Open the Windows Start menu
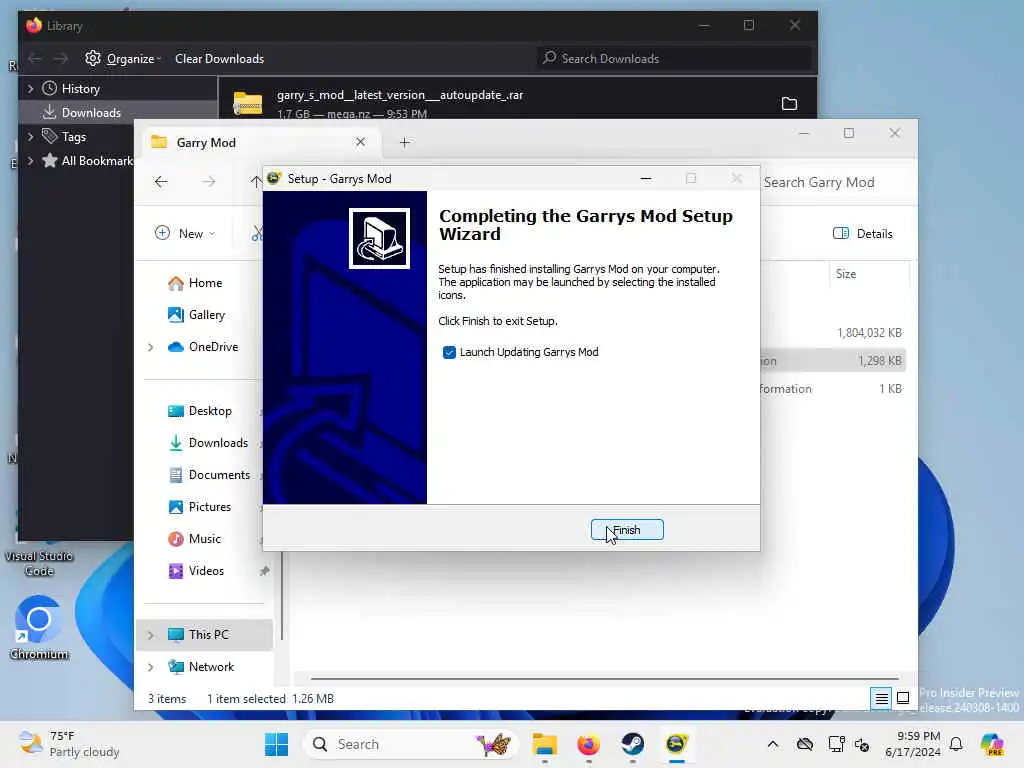Screen dimensions: 1024x768 pyautogui.click(x=276, y=744)
